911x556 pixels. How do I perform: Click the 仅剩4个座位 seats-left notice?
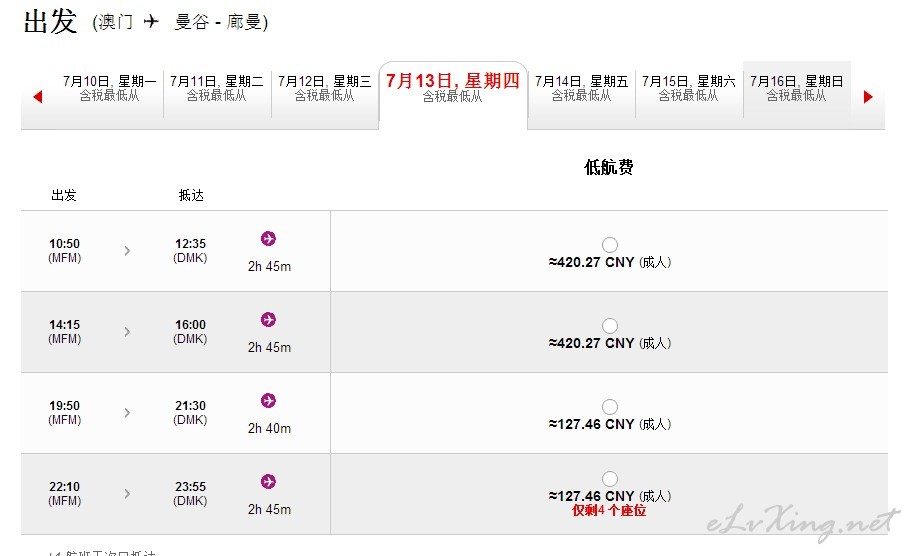(x=609, y=510)
